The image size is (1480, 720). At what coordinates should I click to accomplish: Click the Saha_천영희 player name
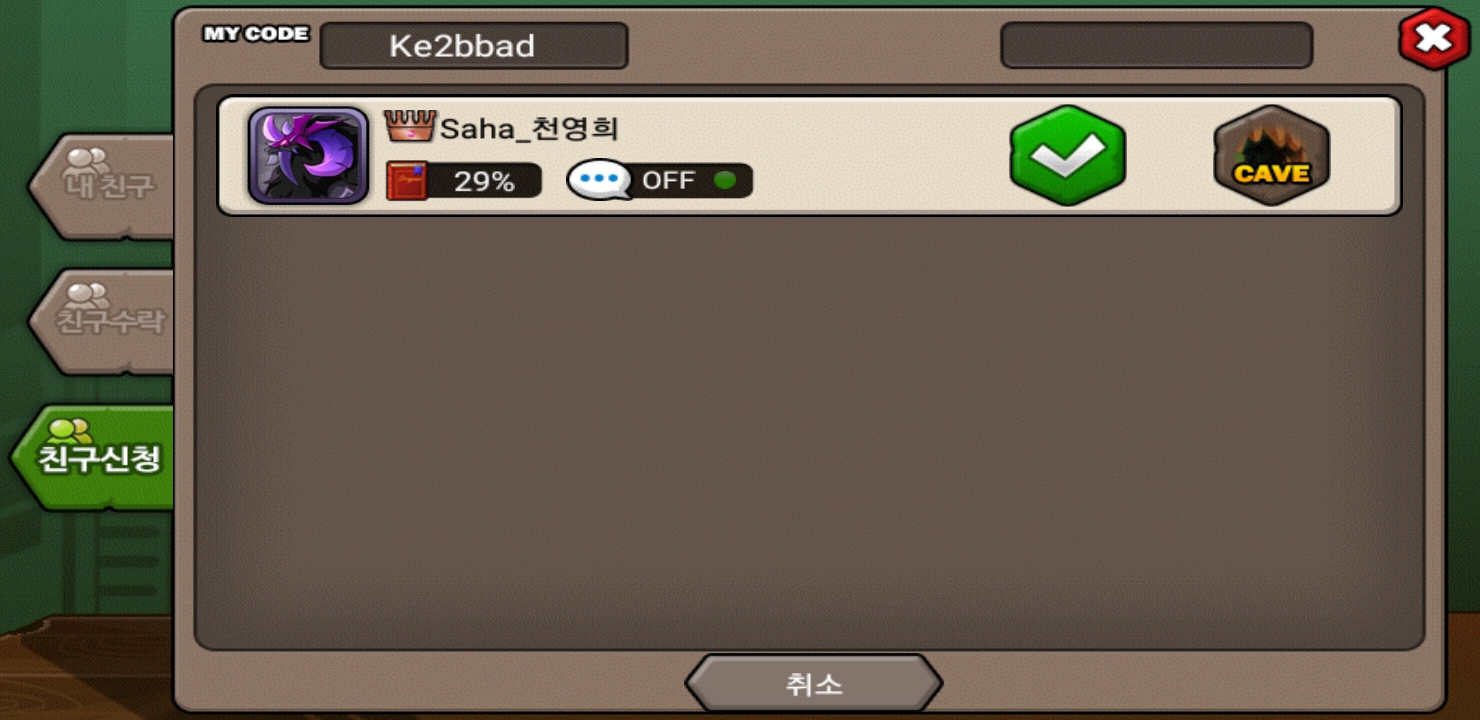point(530,128)
